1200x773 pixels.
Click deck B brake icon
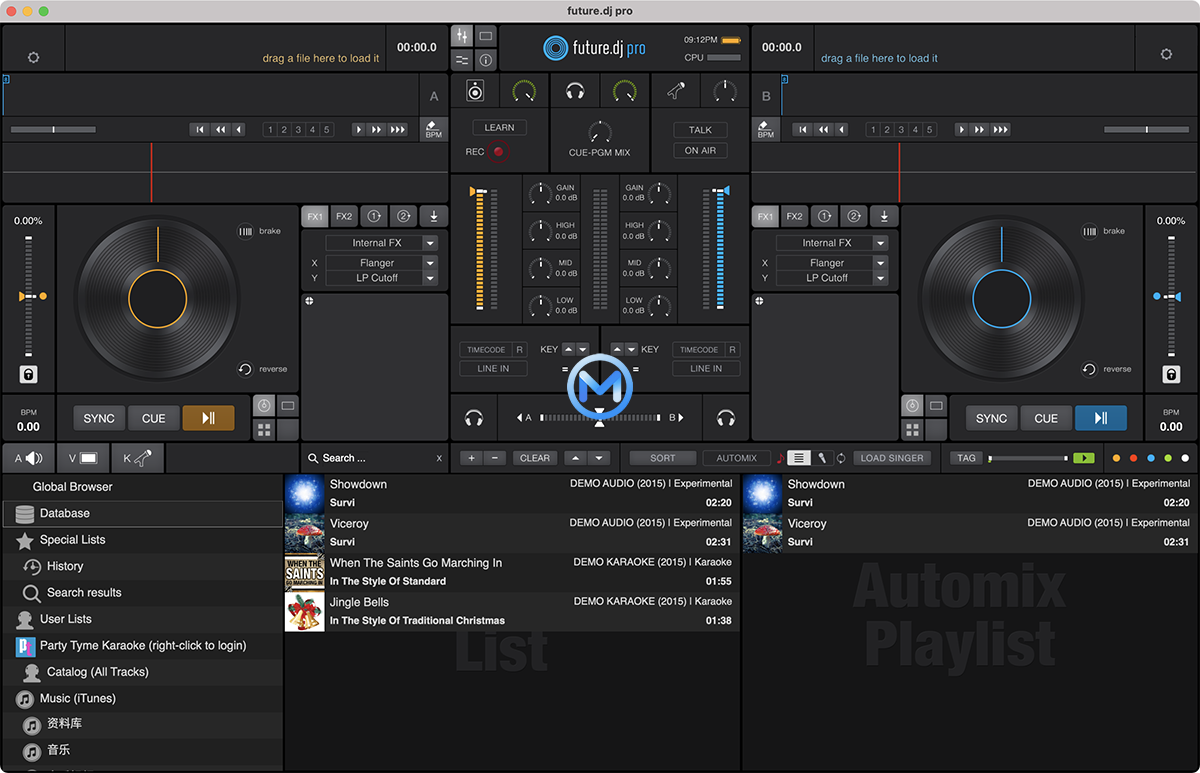click(x=1087, y=231)
